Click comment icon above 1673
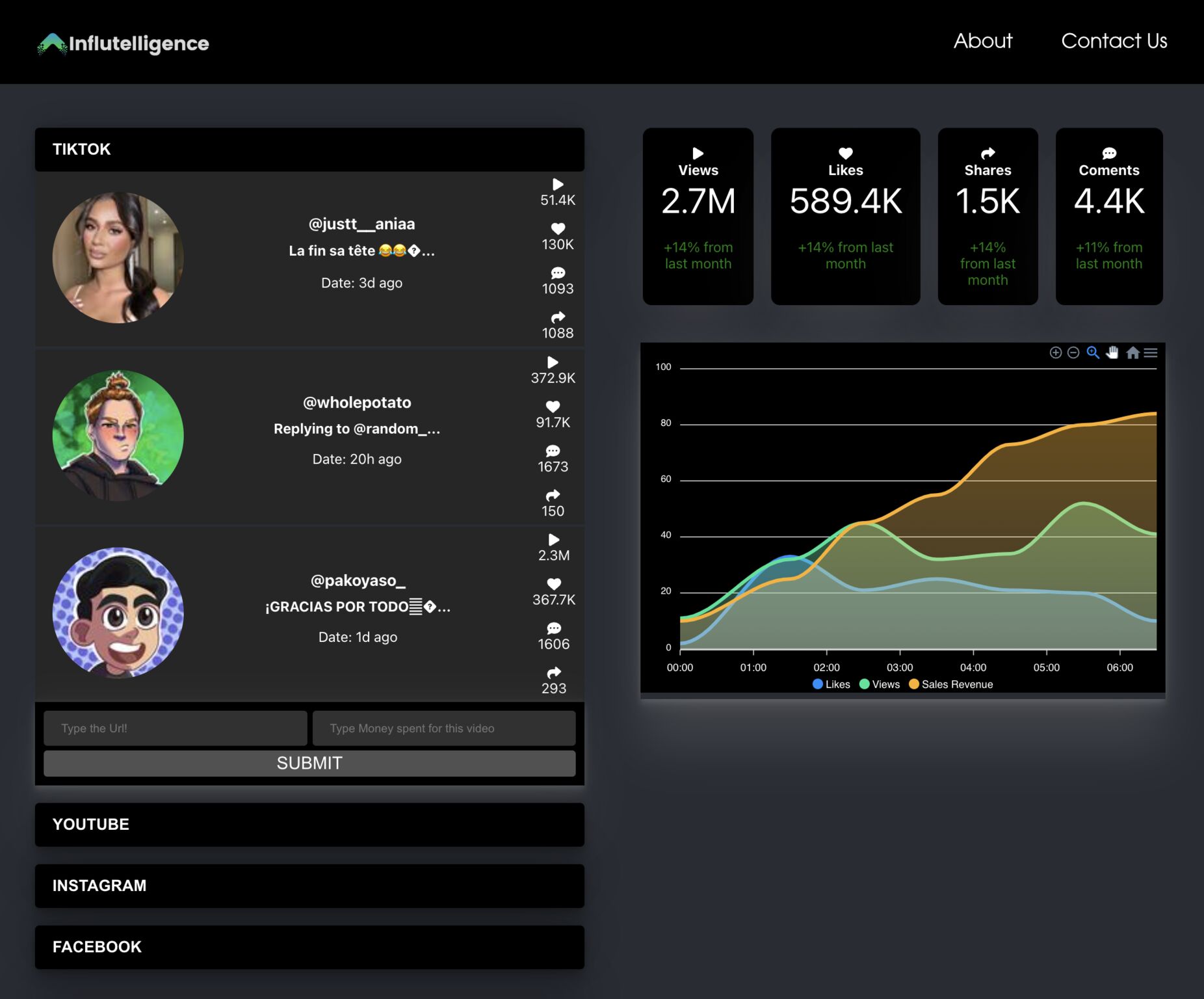1204x999 pixels. click(553, 451)
